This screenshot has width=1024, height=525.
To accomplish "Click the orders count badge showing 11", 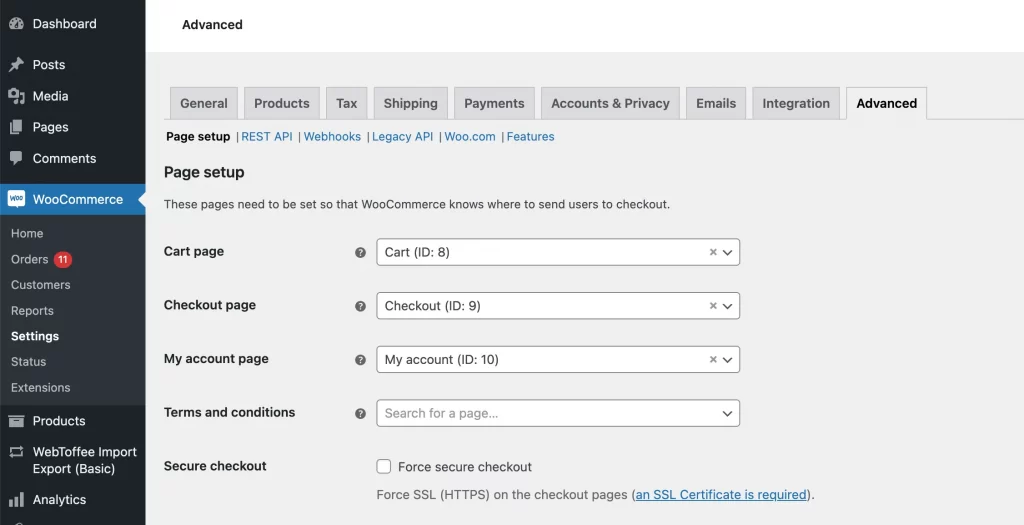I will (63, 259).
